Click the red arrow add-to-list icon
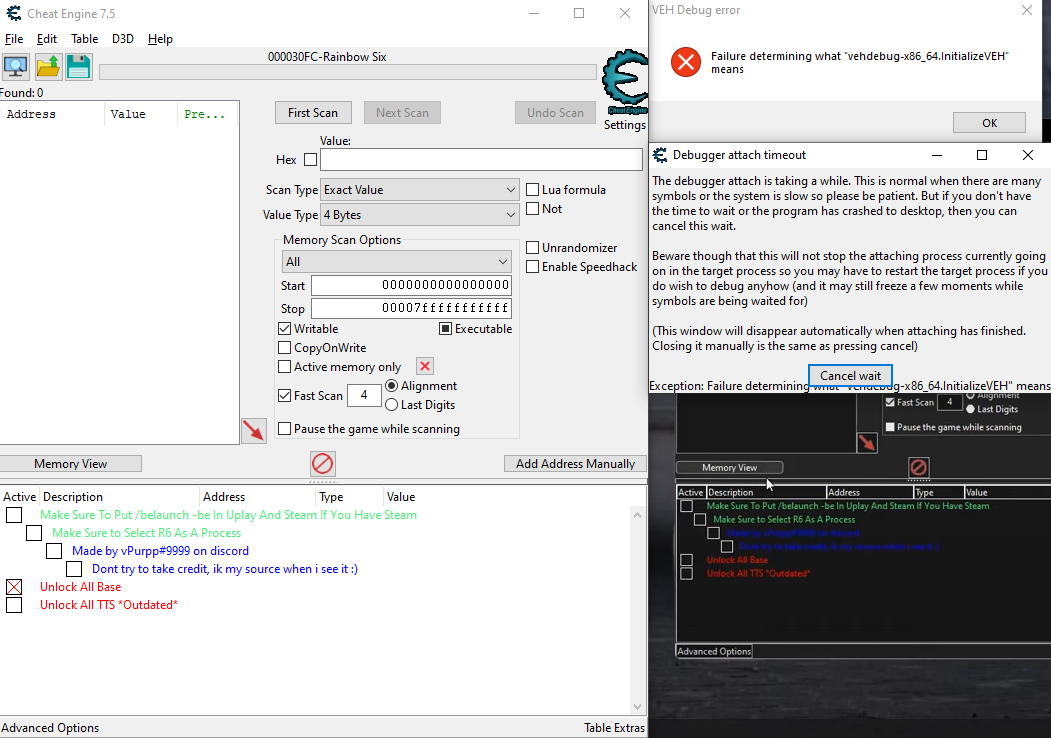Image resolution: width=1051 pixels, height=738 pixels. (x=254, y=431)
